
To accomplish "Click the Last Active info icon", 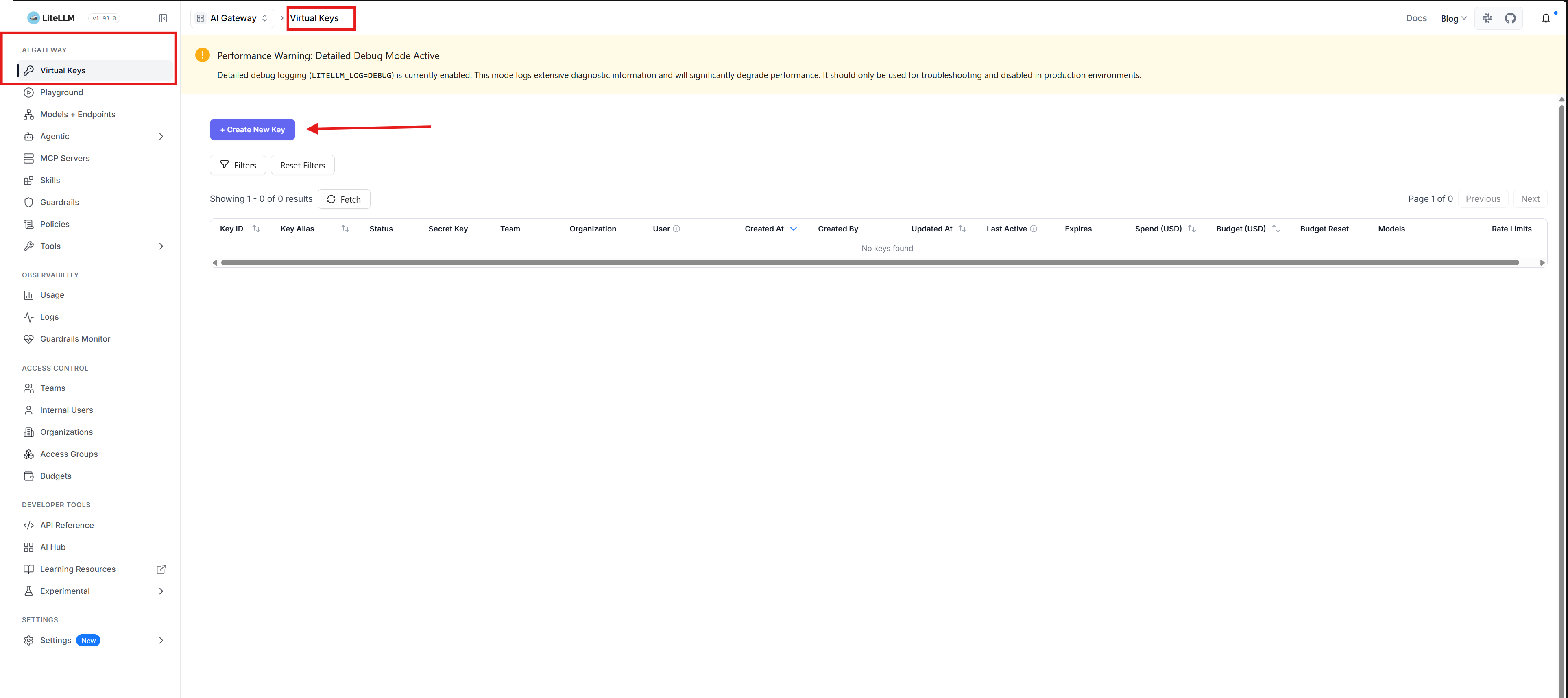I will [x=1034, y=229].
